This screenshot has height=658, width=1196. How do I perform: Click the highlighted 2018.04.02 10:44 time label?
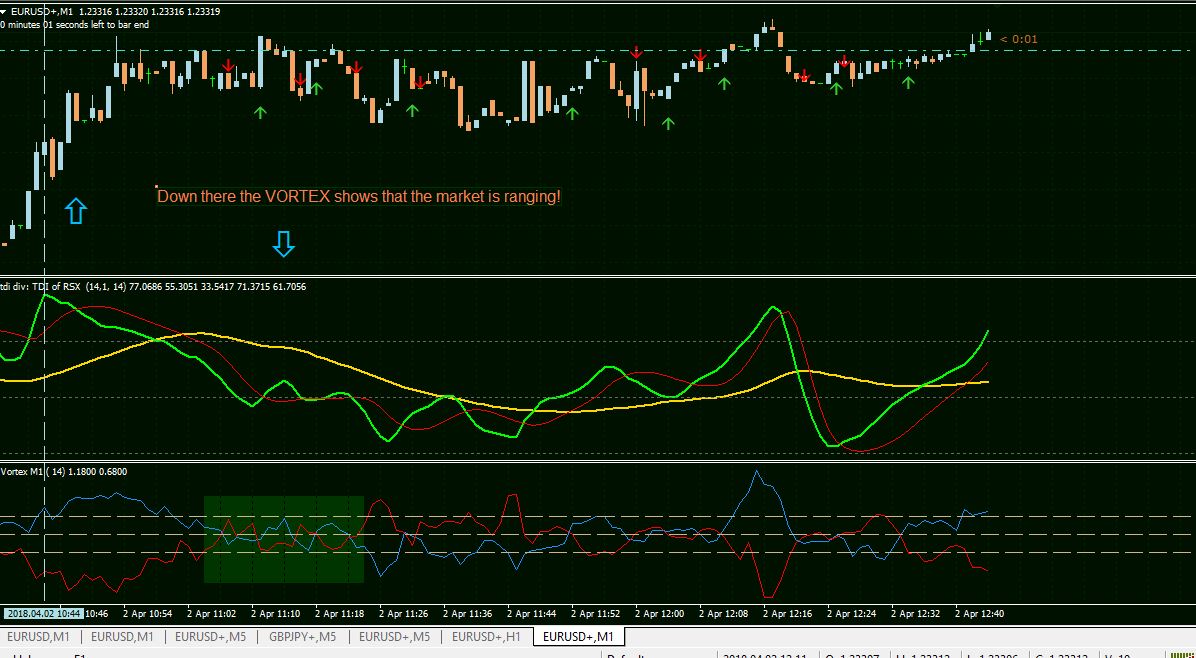[43, 614]
